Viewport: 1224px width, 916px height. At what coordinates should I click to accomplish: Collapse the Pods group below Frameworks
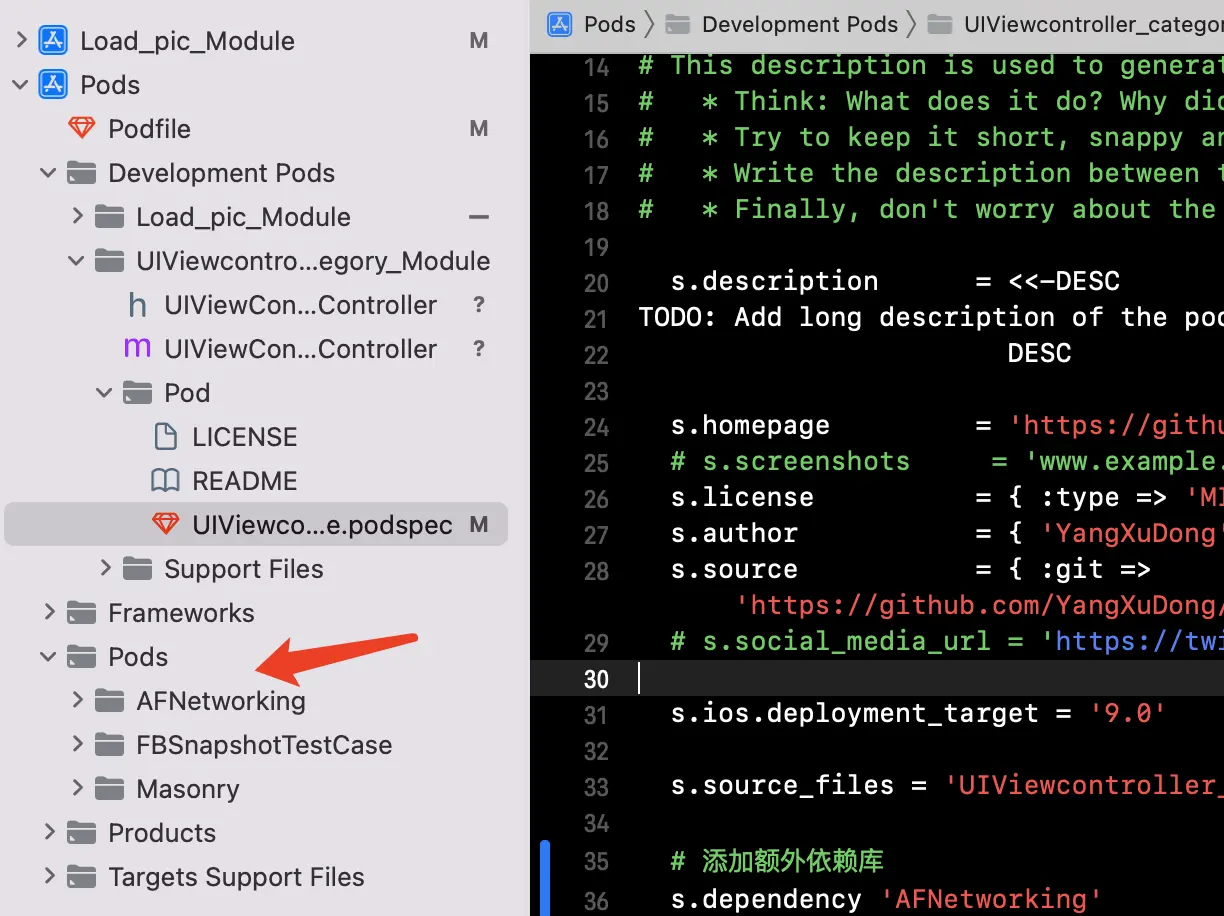(48, 657)
